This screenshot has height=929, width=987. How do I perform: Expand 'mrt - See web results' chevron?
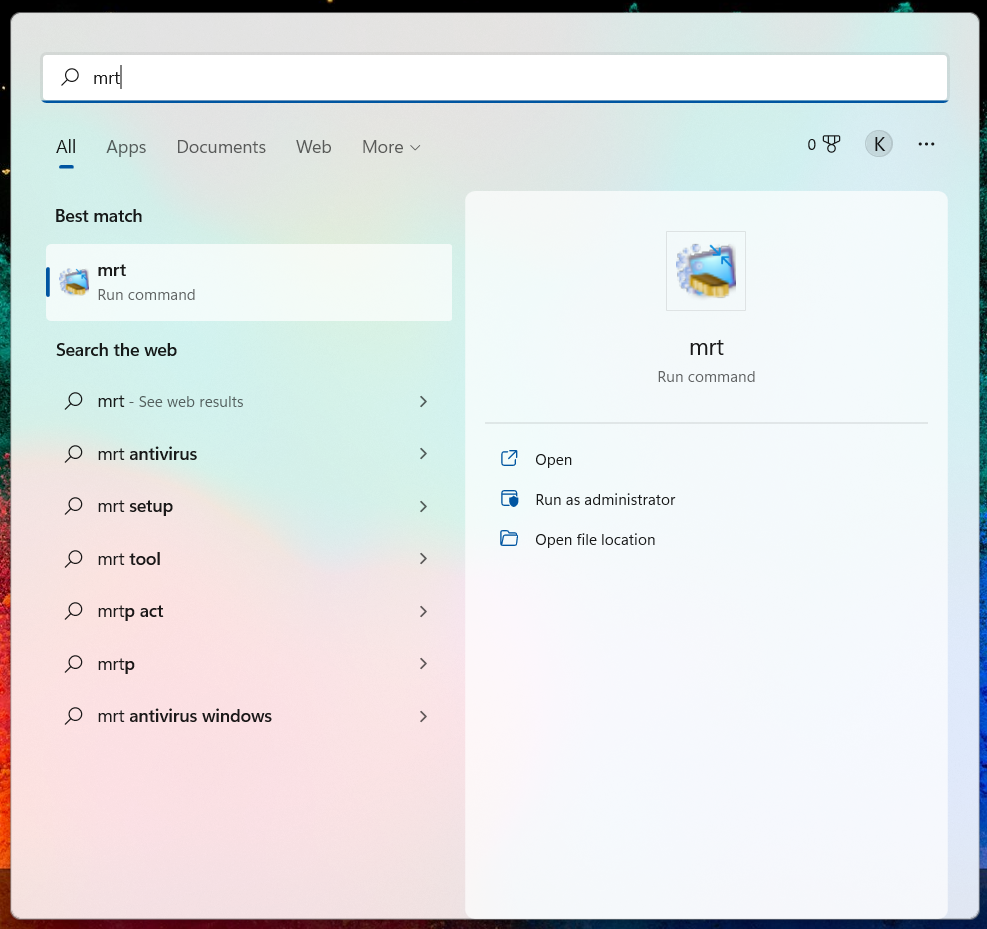(x=424, y=402)
